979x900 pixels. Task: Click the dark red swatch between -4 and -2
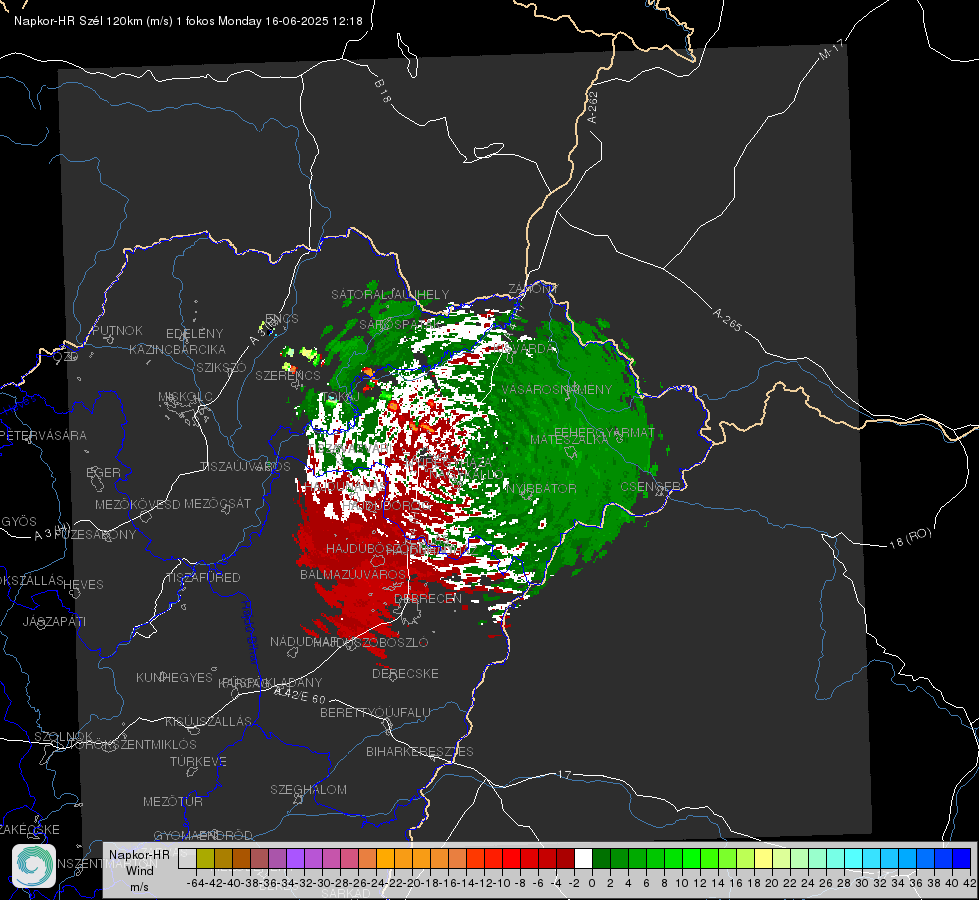tap(565, 858)
